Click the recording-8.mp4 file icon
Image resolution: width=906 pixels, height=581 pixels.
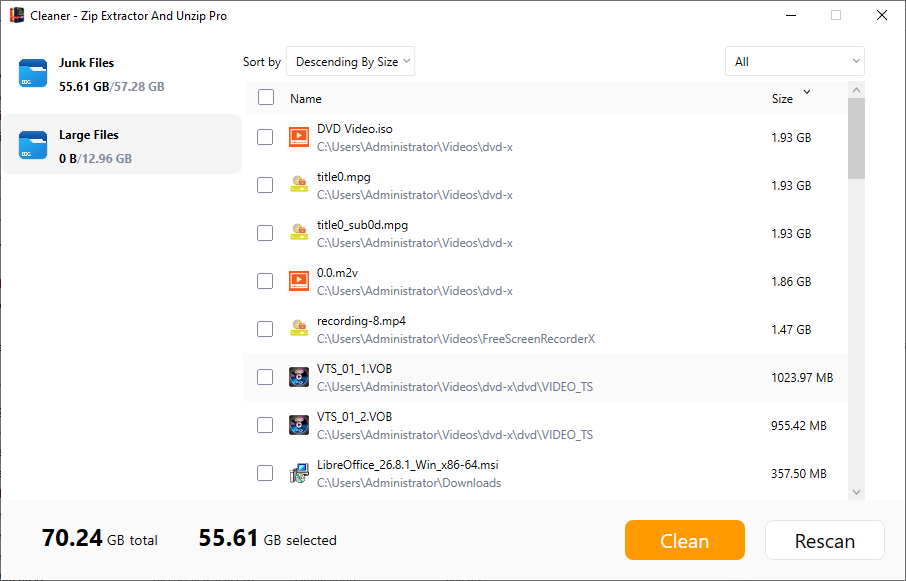click(299, 329)
